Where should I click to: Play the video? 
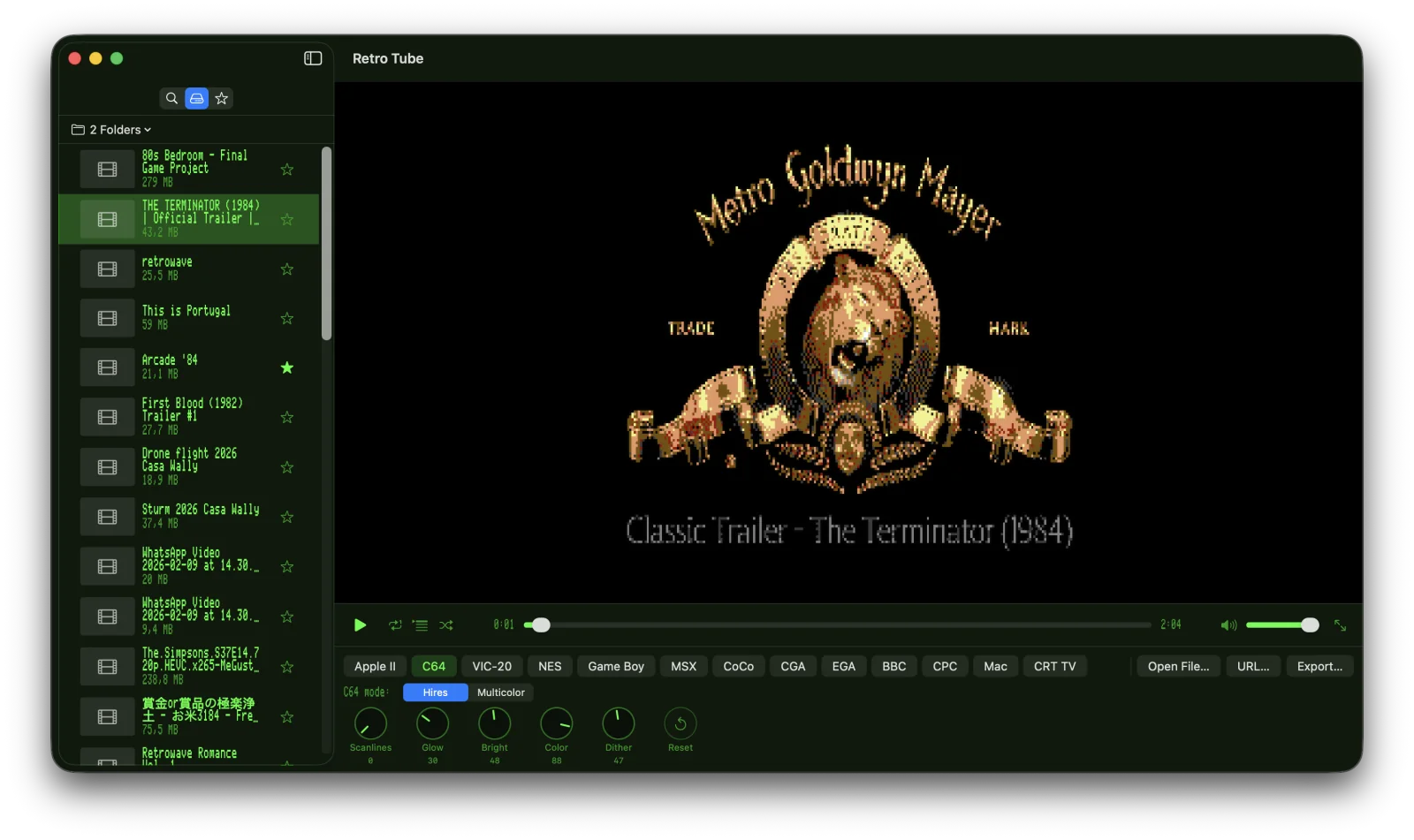tap(360, 625)
